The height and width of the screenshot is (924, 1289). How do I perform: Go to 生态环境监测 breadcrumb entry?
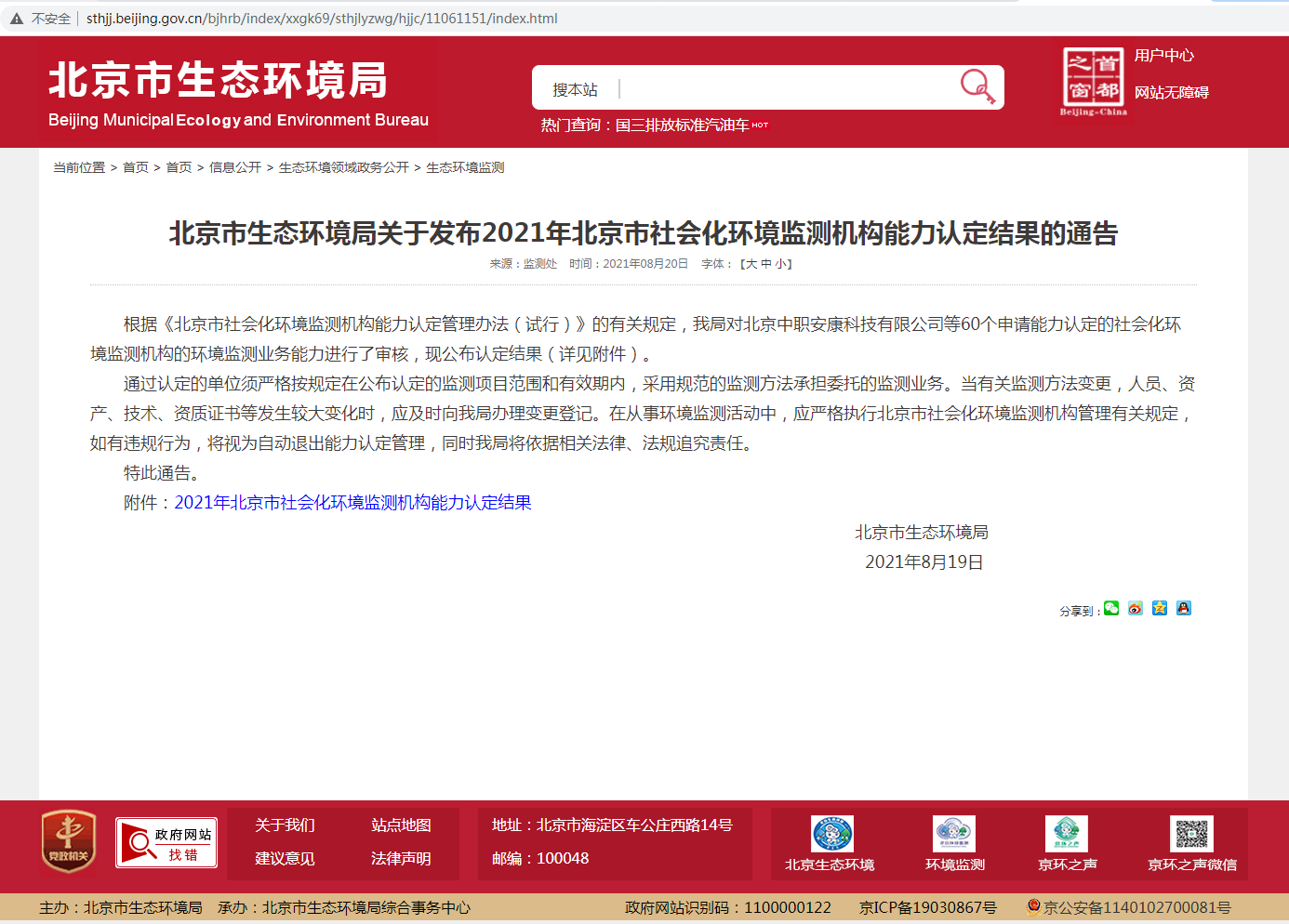(x=465, y=168)
